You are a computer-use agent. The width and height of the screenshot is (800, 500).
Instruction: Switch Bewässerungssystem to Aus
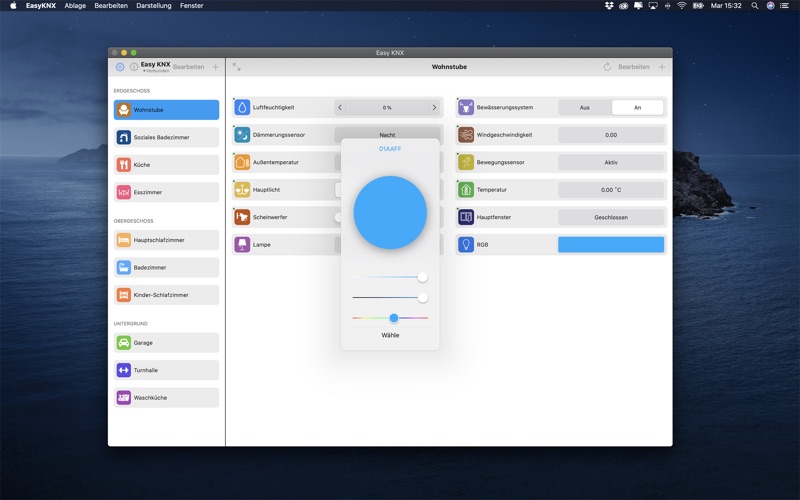pyautogui.click(x=585, y=108)
